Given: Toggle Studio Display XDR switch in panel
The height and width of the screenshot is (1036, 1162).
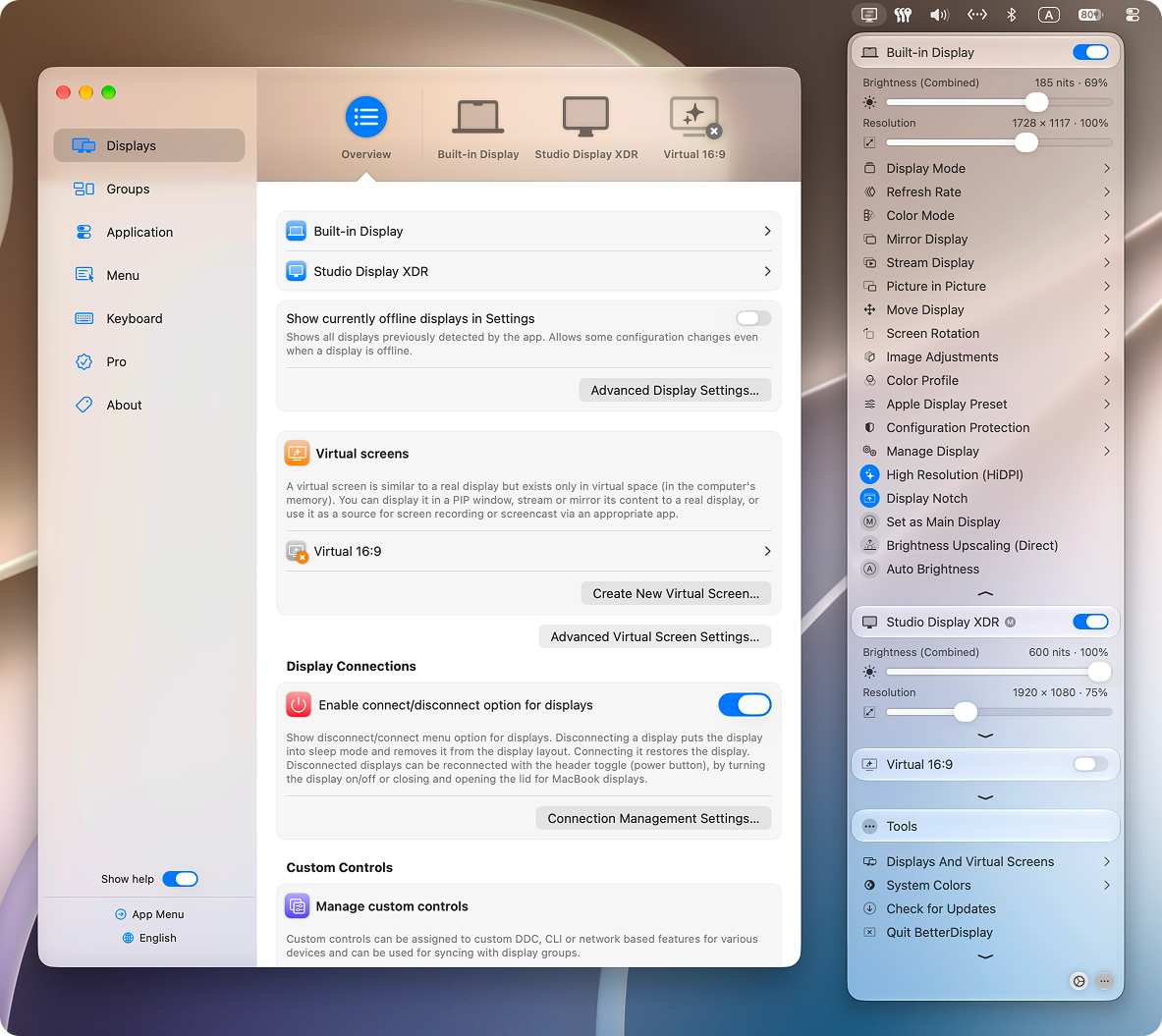Looking at the screenshot, I should (x=1090, y=622).
